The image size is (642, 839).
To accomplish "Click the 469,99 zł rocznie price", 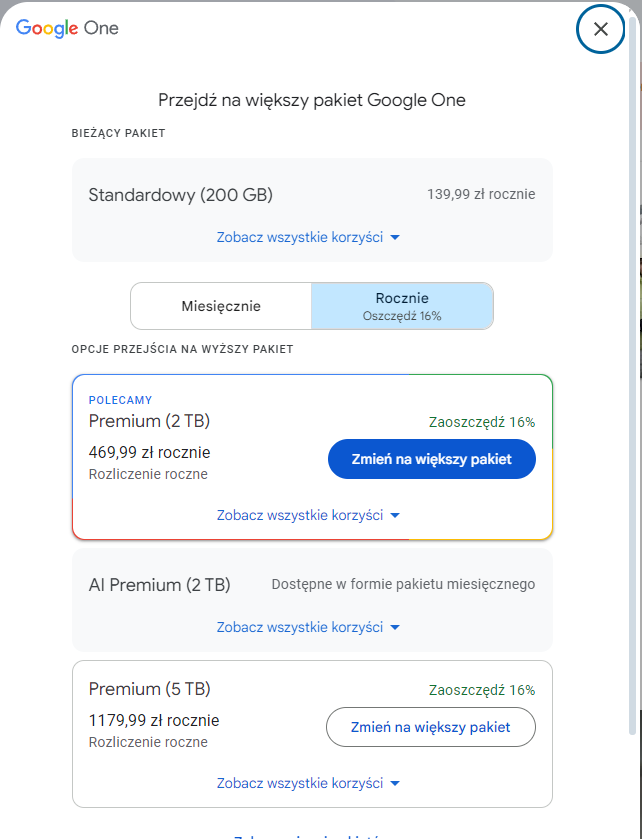I will (x=149, y=452).
